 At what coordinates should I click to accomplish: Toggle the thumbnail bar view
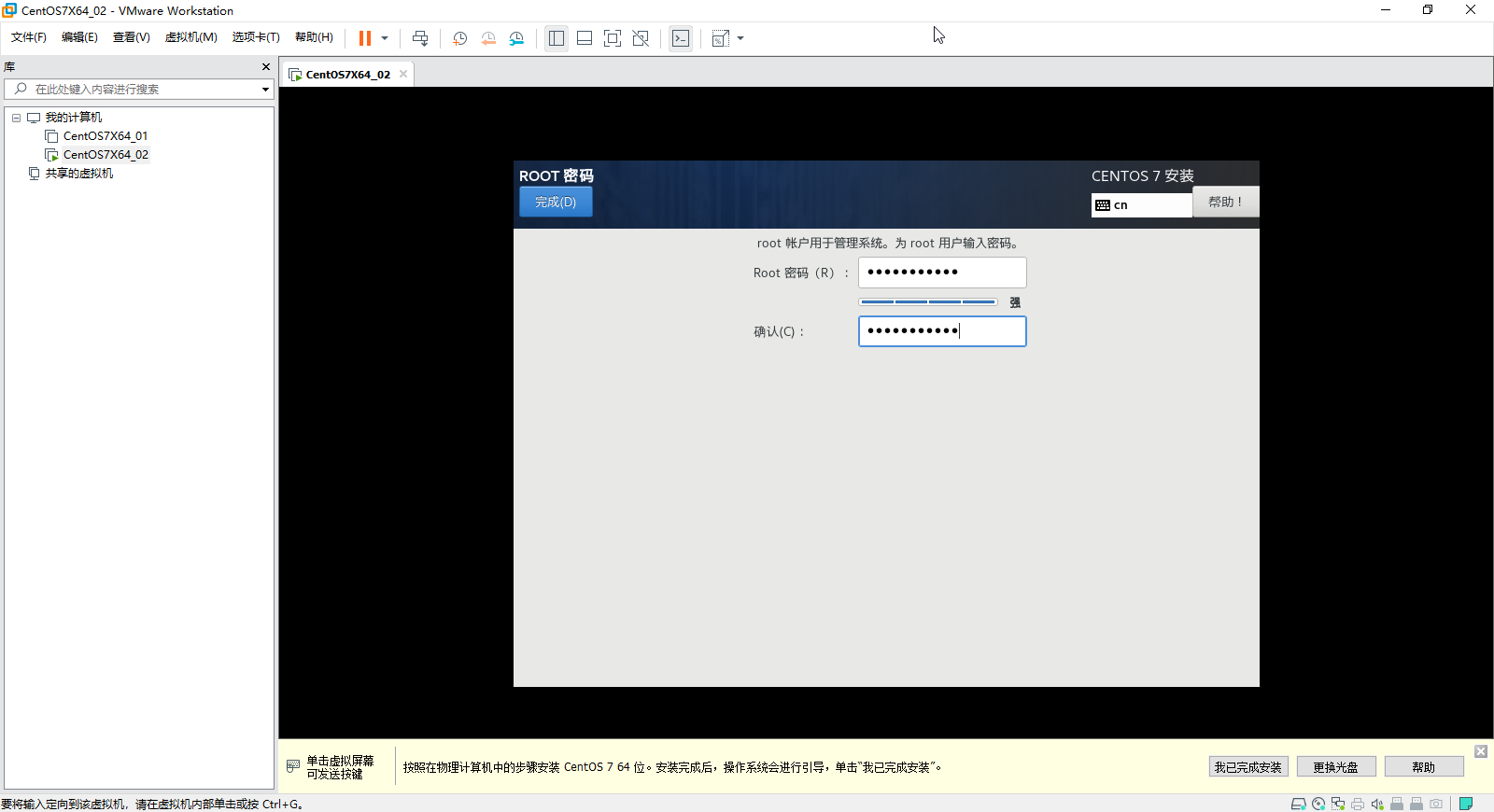pos(585,38)
